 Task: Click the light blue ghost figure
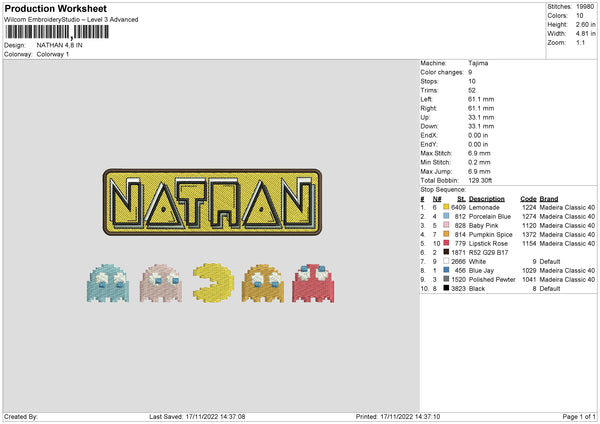(x=108, y=283)
